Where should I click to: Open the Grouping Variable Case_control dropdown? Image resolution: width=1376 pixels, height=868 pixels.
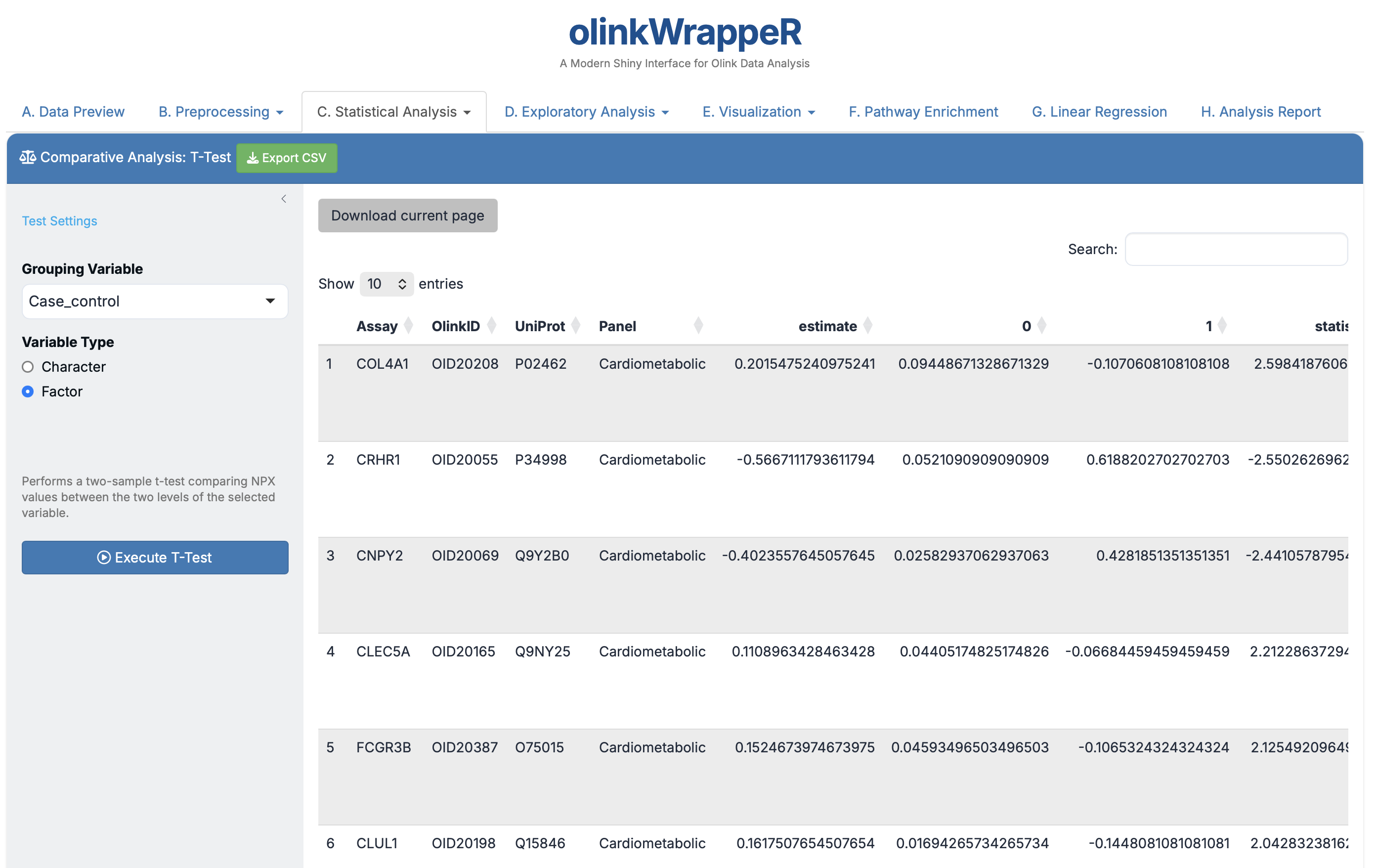pos(155,301)
